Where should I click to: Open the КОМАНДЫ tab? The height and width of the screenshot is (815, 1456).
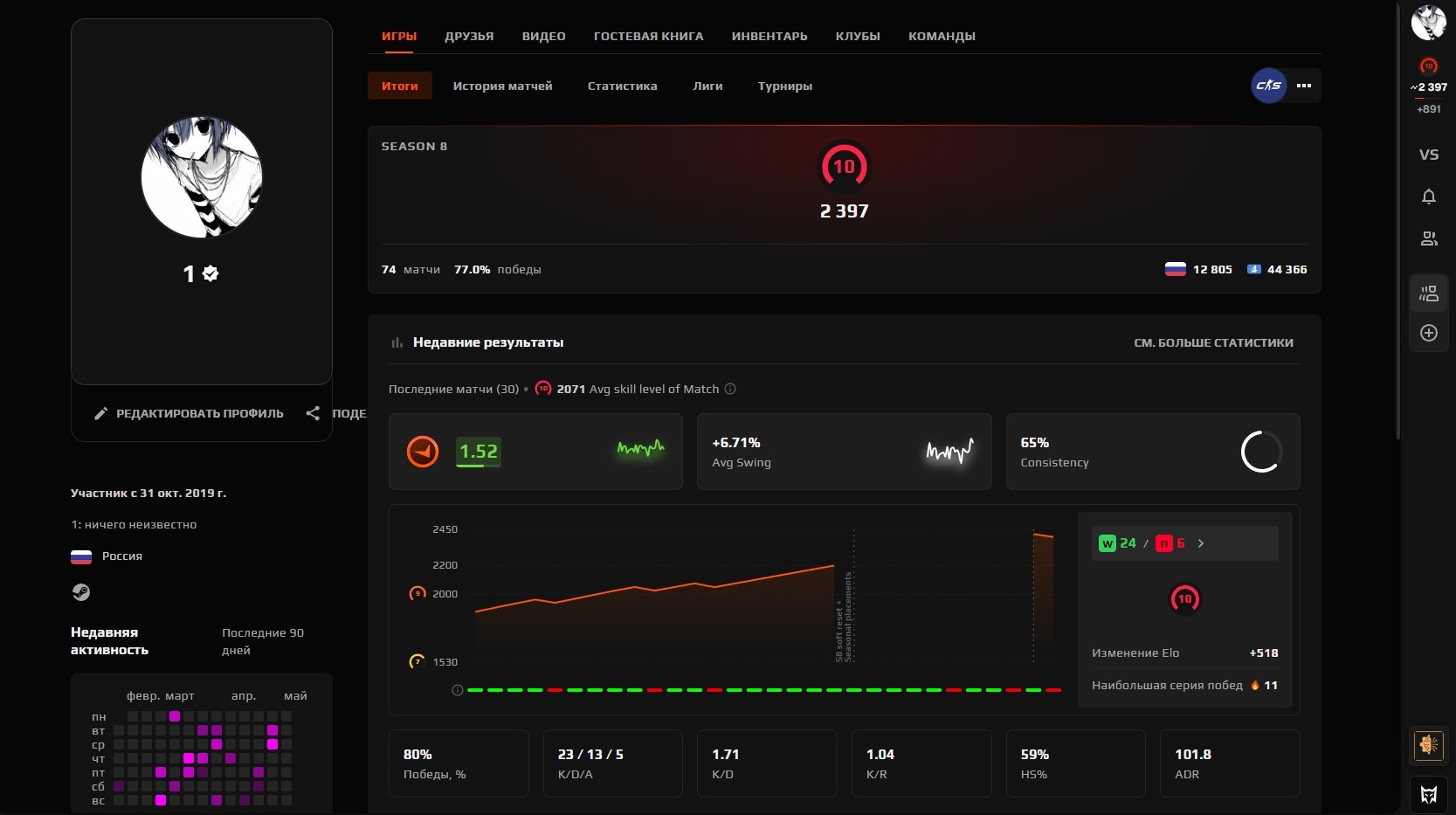coord(942,36)
